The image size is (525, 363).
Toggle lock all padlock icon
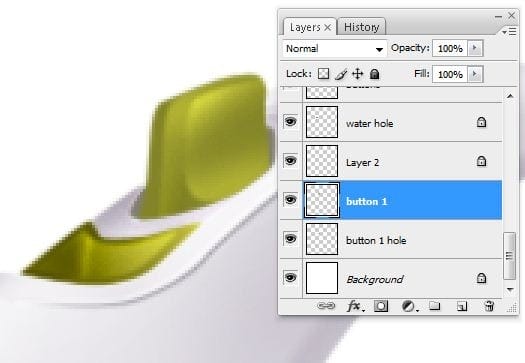(374, 74)
